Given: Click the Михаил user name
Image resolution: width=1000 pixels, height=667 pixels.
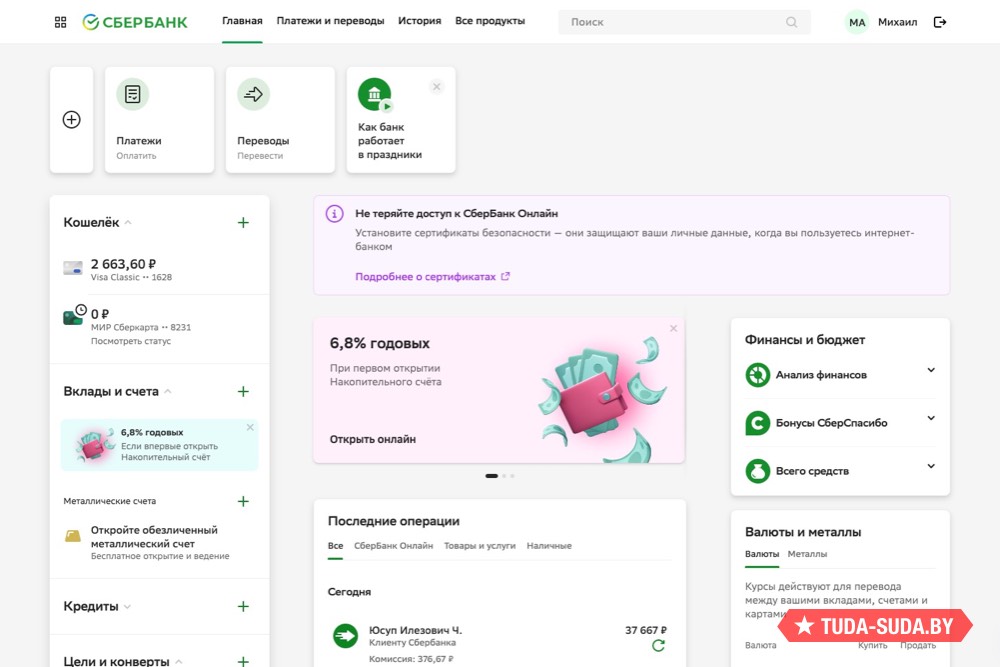Looking at the screenshot, I should click(x=897, y=22).
